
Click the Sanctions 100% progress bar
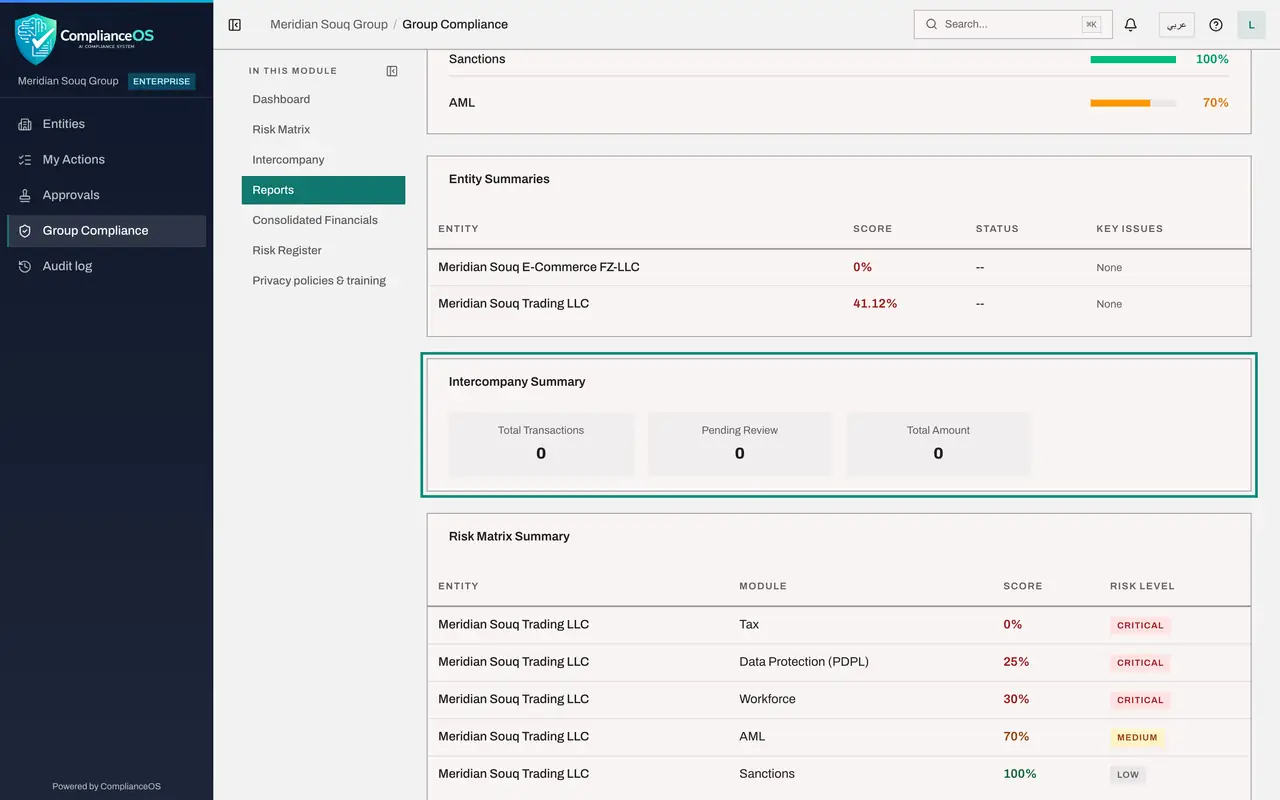(x=1133, y=59)
